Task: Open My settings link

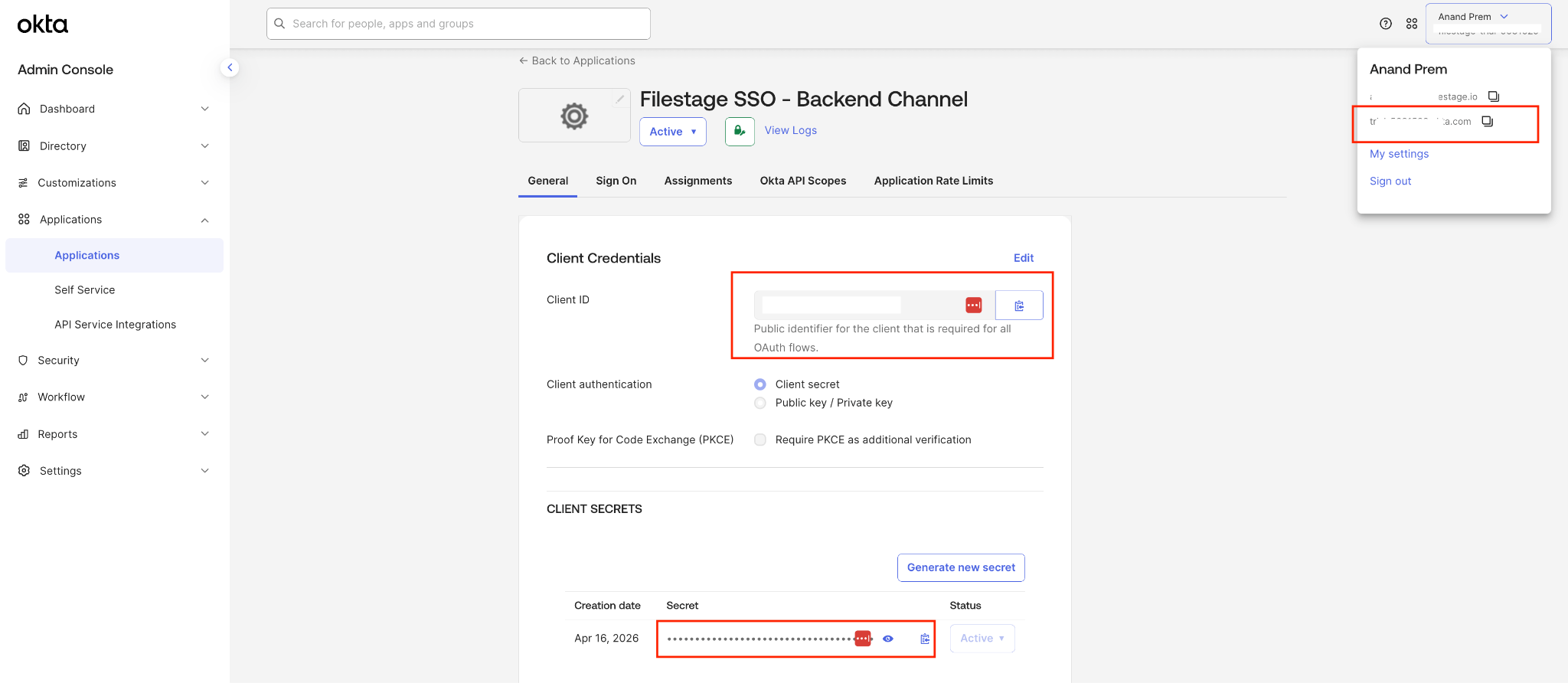Action: [1399, 154]
